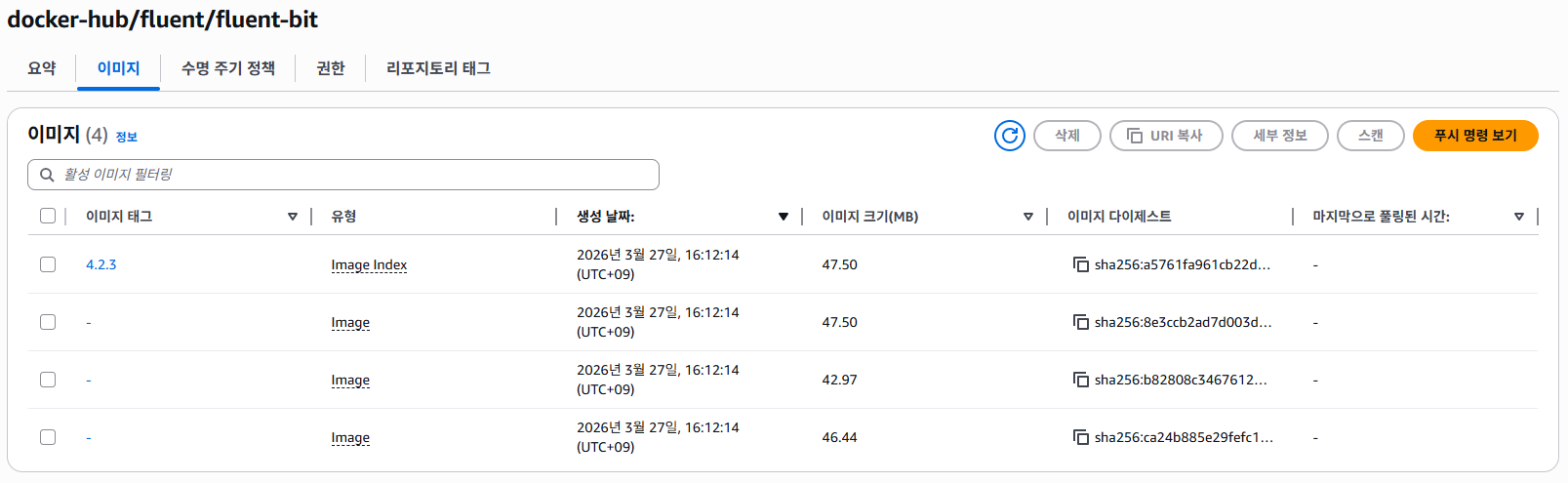The image size is (1568, 483).
Task: Switch to the 이미지 tab
Action: (x=118, y=68)
